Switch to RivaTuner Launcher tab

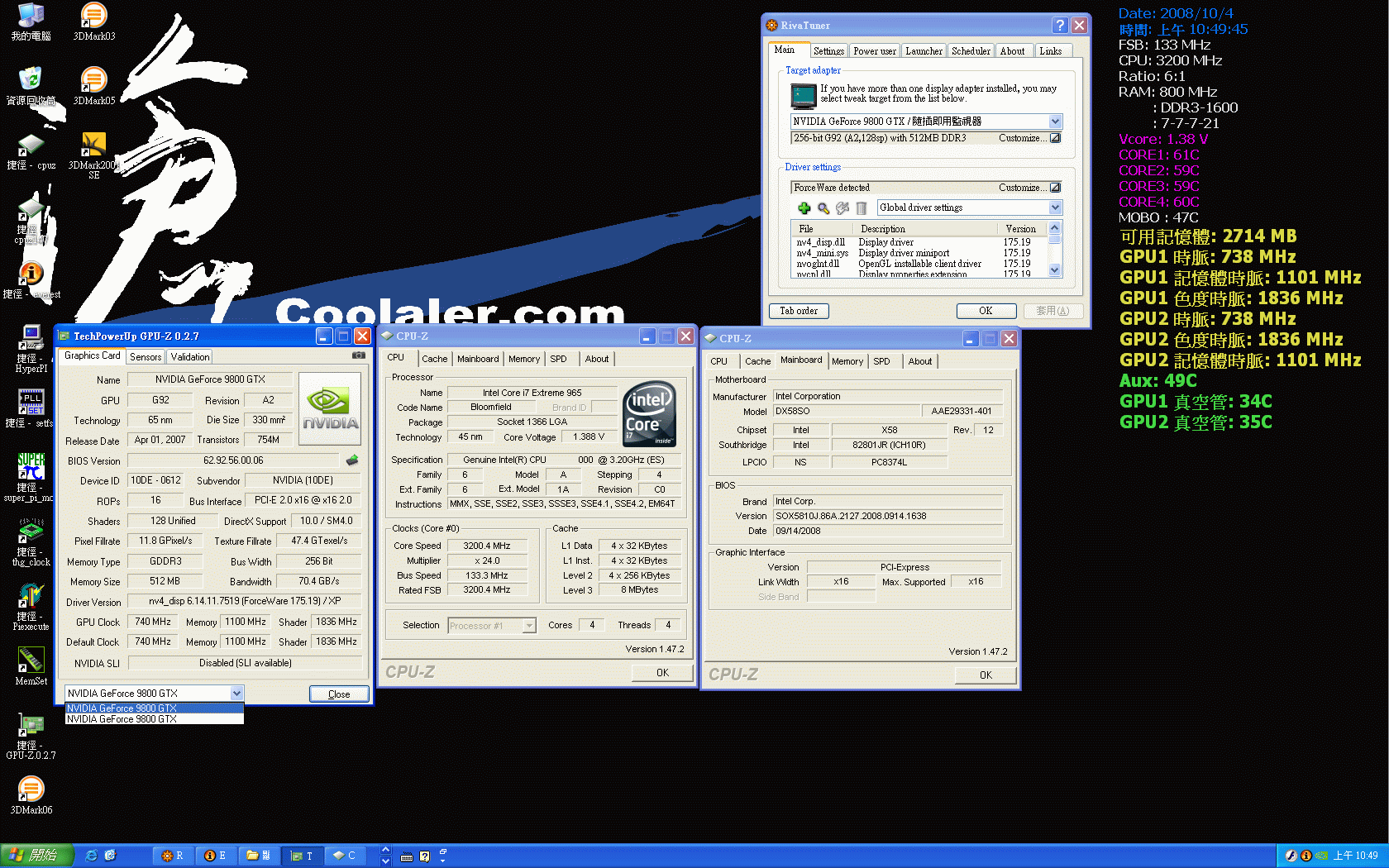(924, 51)
